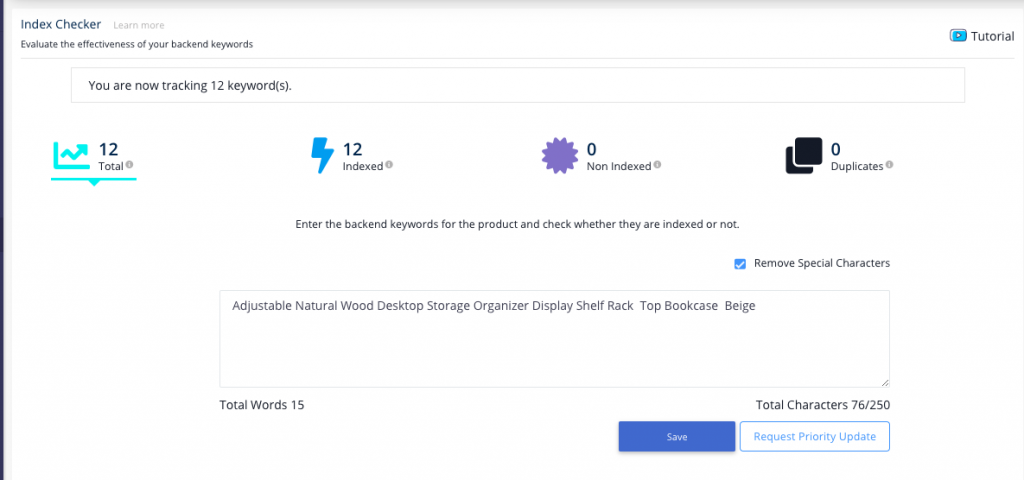Open the Tutorial link
The width and height of the screenshot is (1024, 480).
pyautogui.click(x=992, y=36)
